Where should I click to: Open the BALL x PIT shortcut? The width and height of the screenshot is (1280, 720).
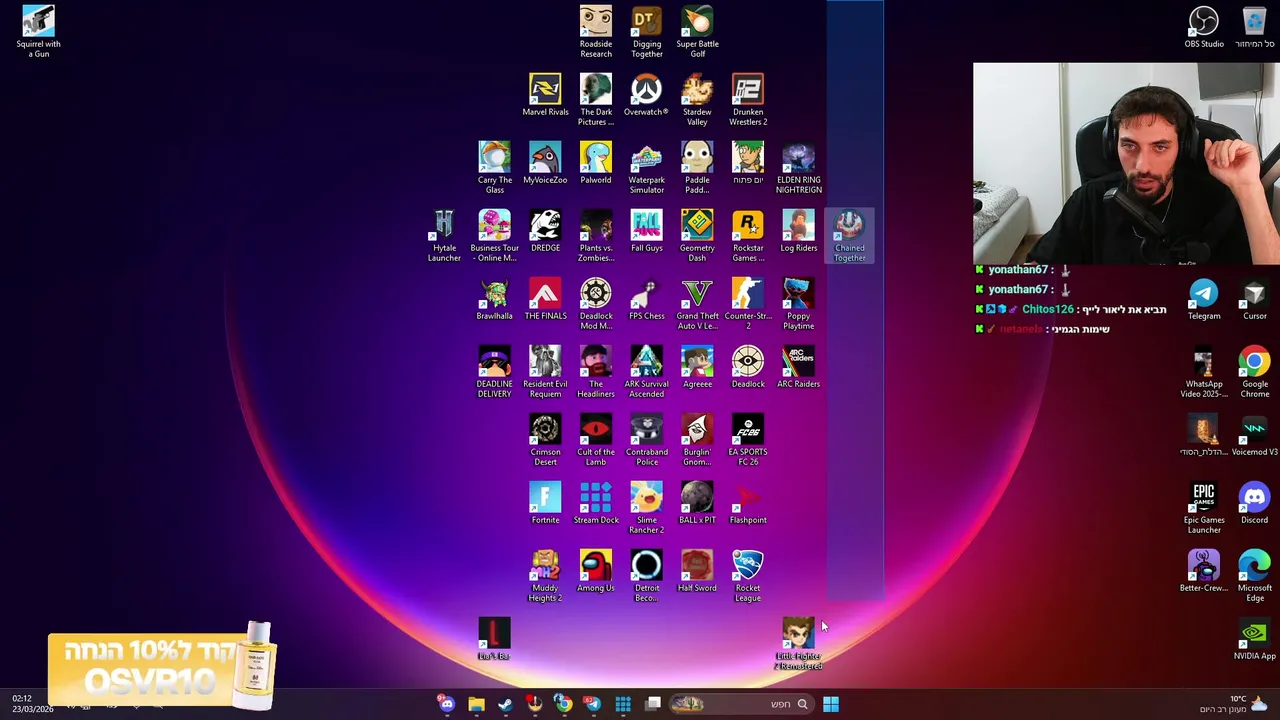(x=697, y=503)
